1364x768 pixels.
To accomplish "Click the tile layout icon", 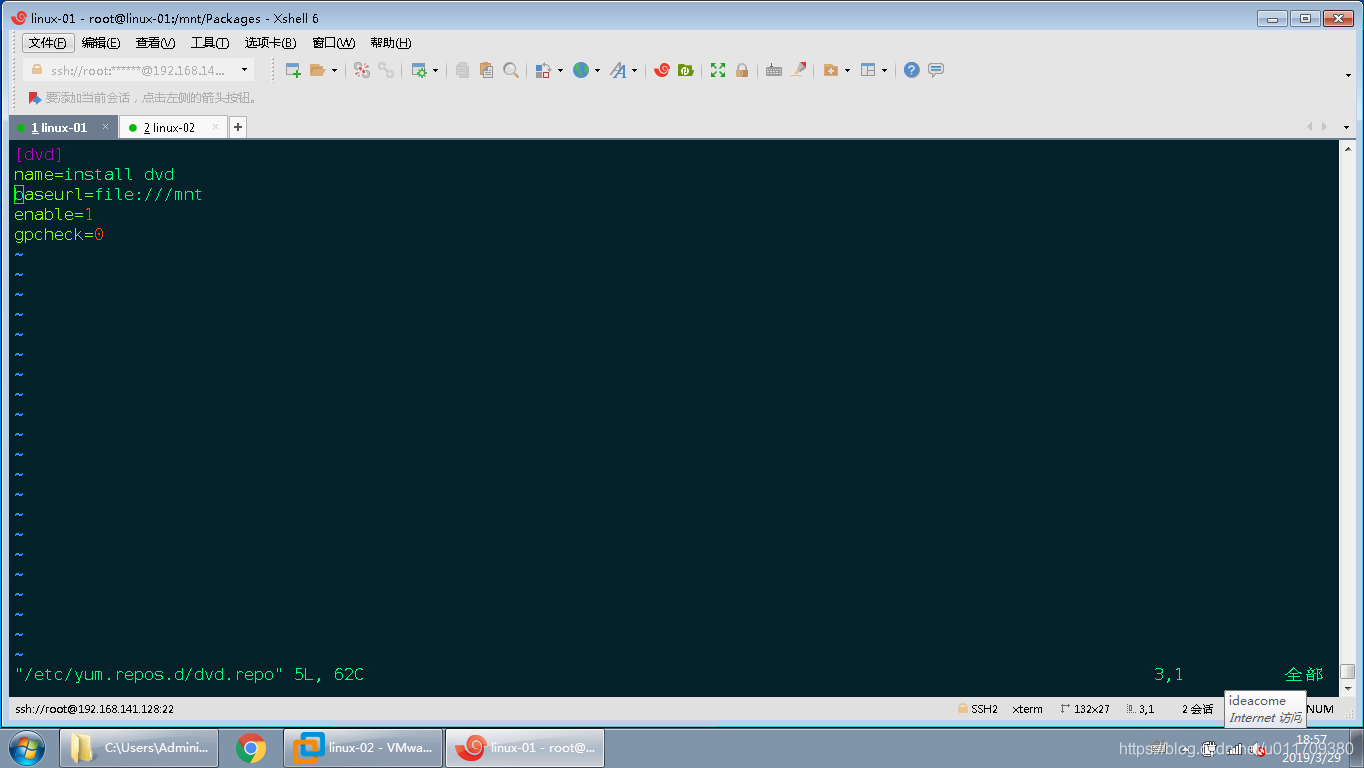I will 868,70.
